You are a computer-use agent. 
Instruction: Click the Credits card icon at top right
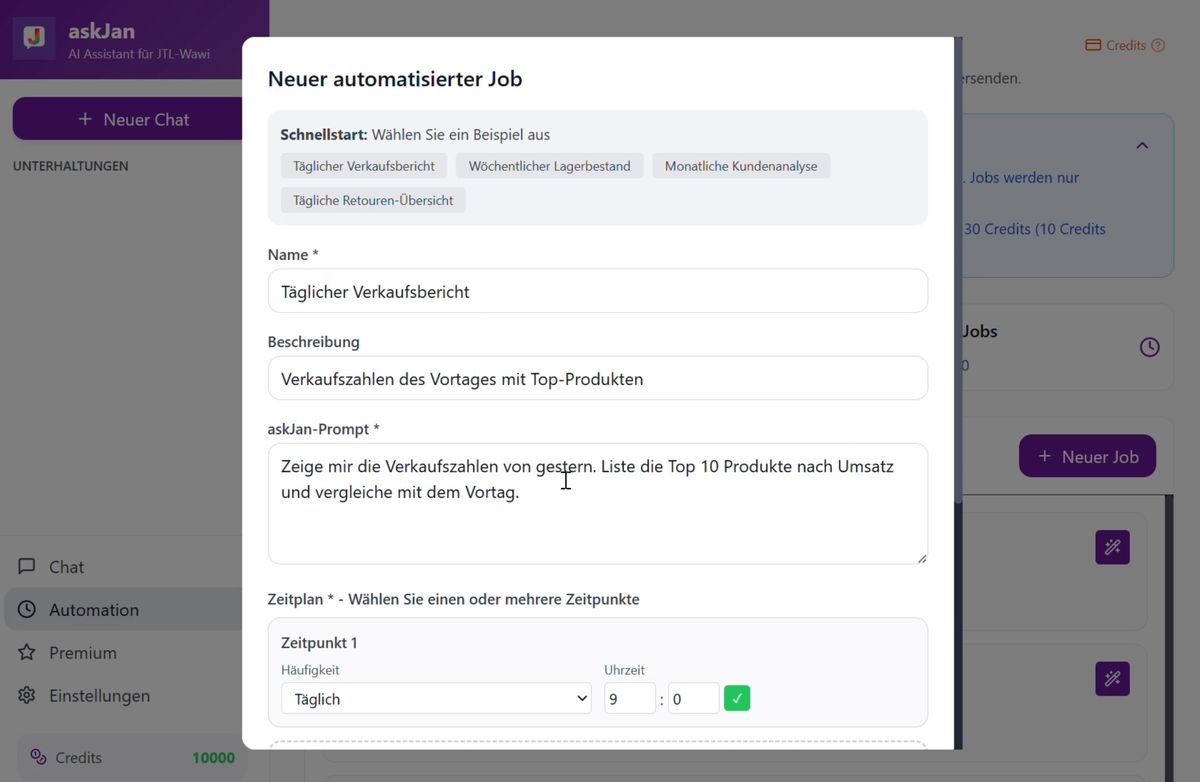pyautogui.click(x=1095, y=45)
